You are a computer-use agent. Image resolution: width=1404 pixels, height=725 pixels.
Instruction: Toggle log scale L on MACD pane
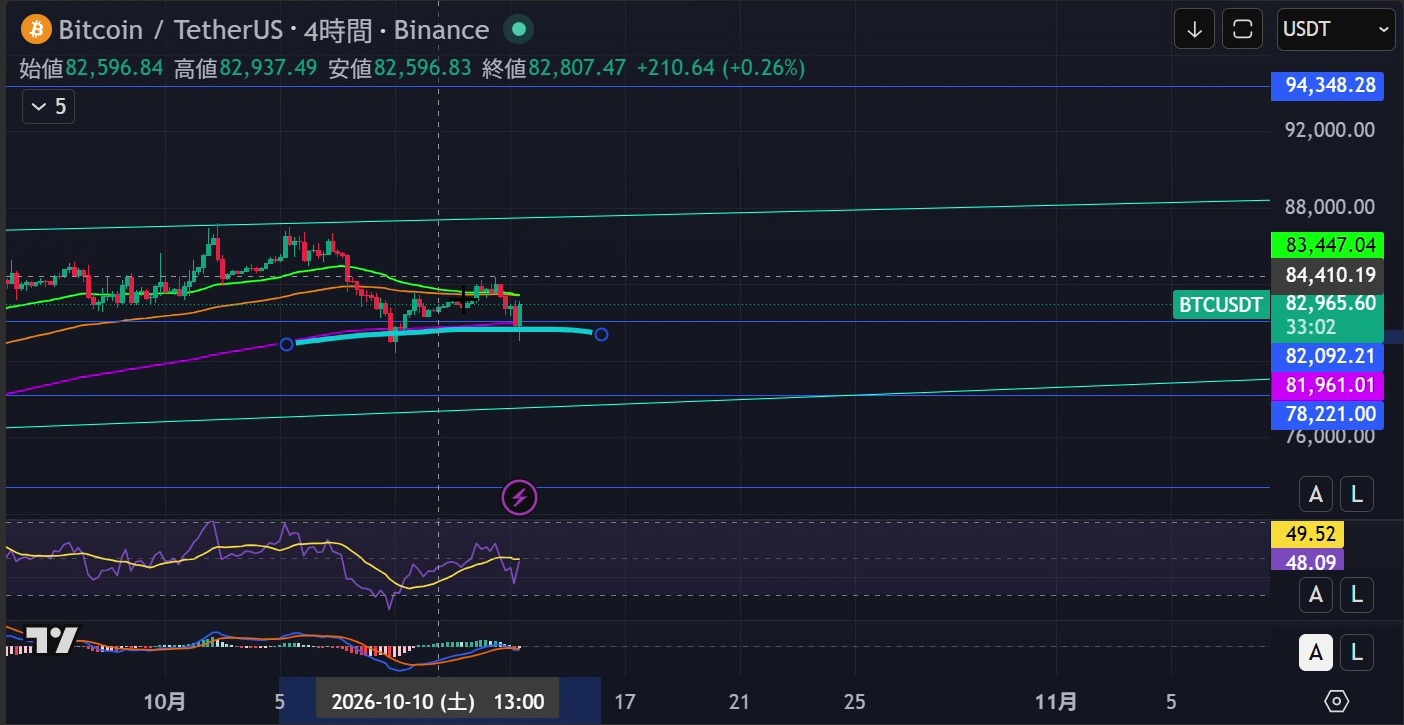(1356, 653)
